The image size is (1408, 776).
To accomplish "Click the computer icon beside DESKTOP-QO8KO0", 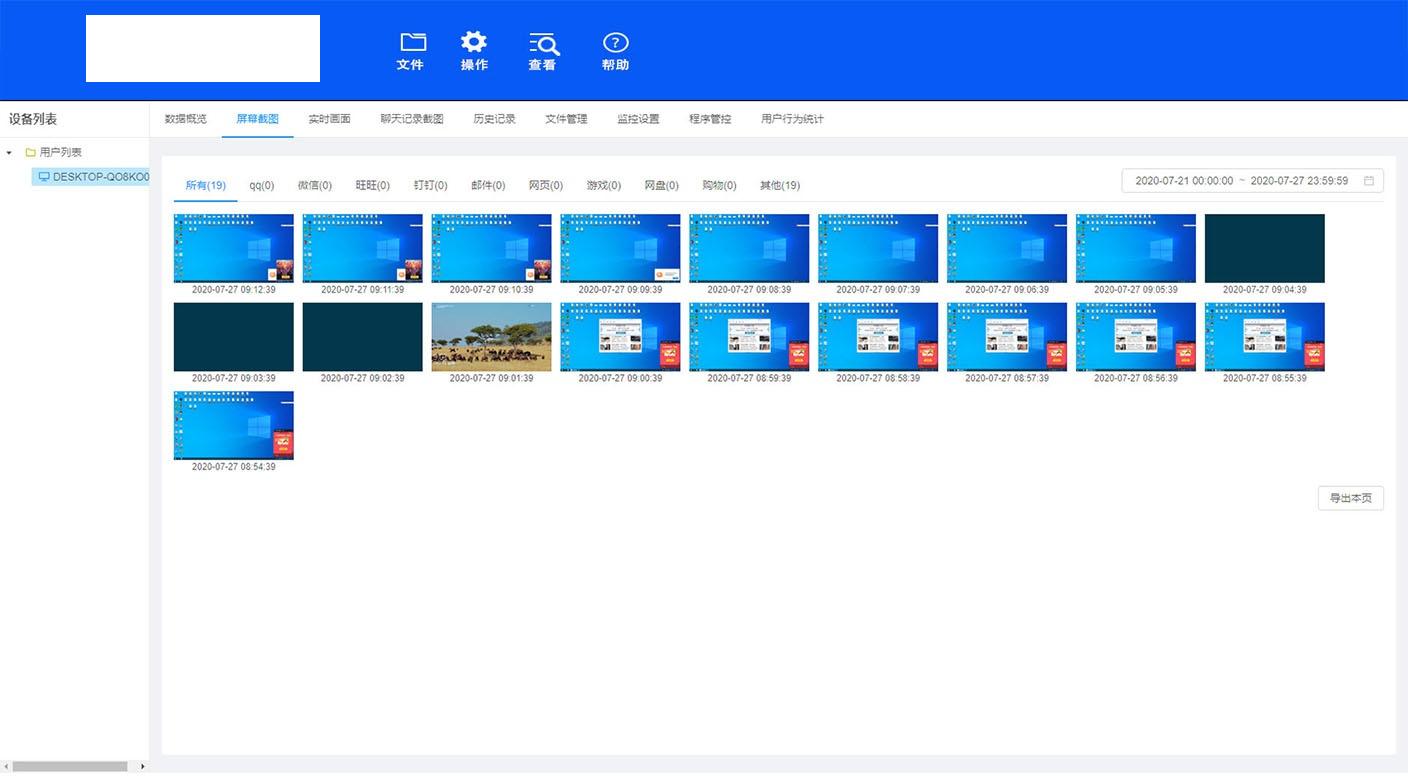I will 44,177.
